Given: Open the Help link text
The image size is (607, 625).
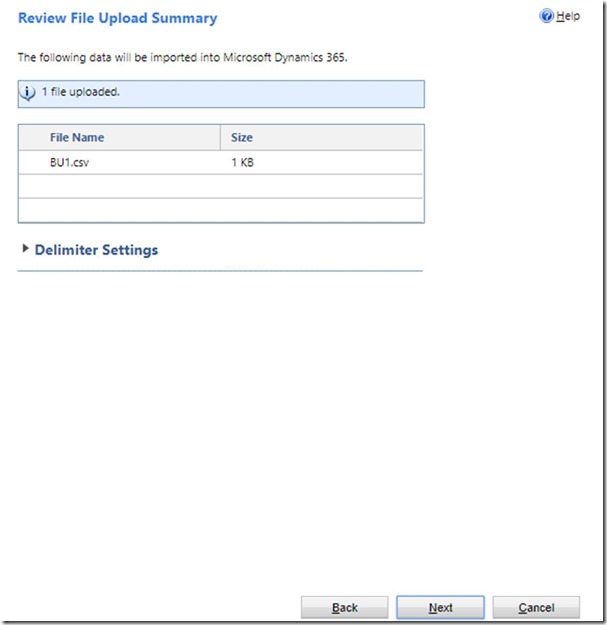Looking at the screenshot, I should click(568, 17).
